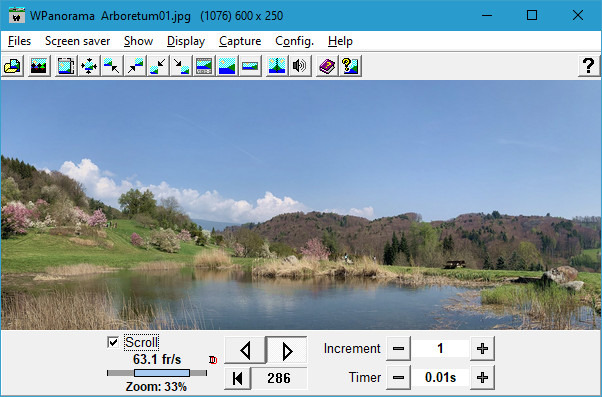602x397 pixels.
Task: Move the window to the top-left corner icon
Action: 112,66
